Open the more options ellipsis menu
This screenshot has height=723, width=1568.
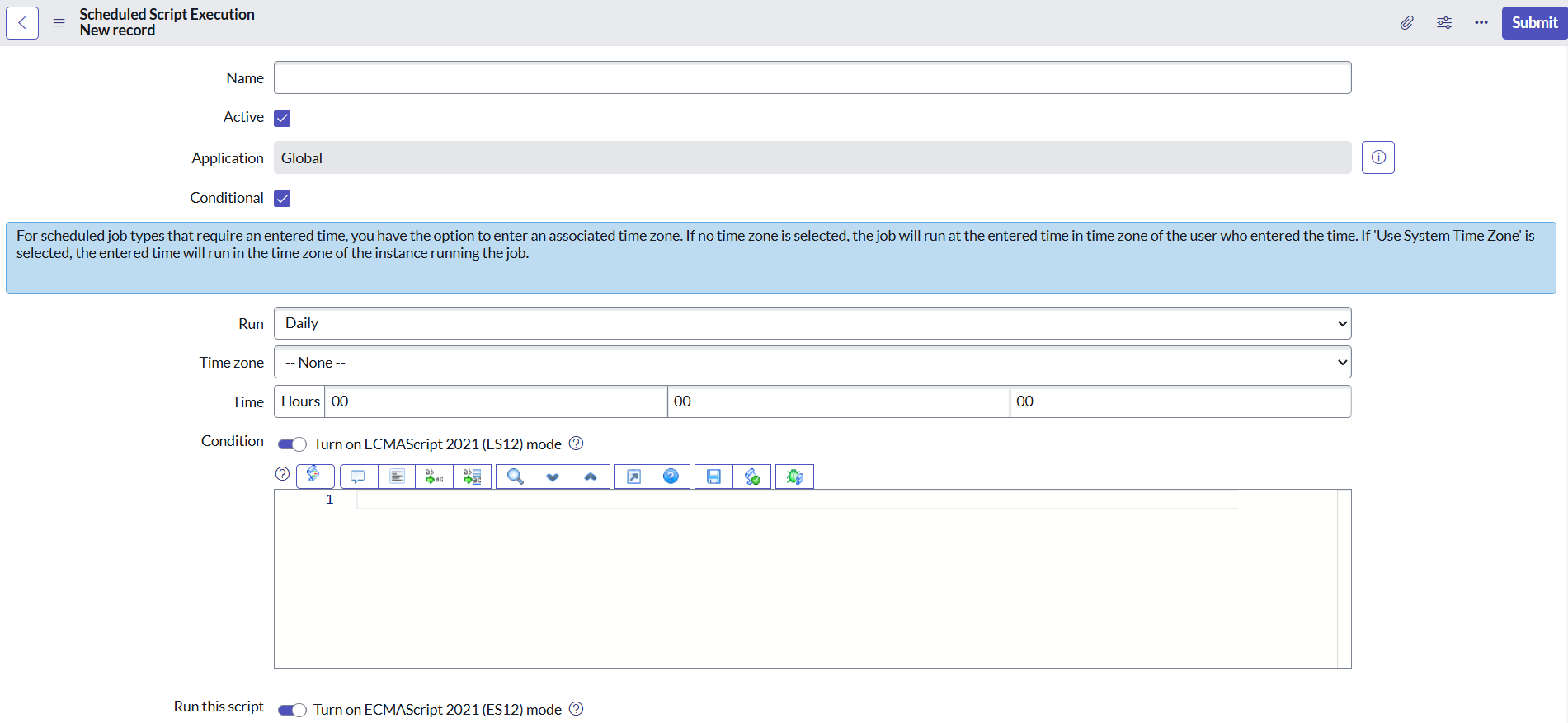[x=1481, y=23]
